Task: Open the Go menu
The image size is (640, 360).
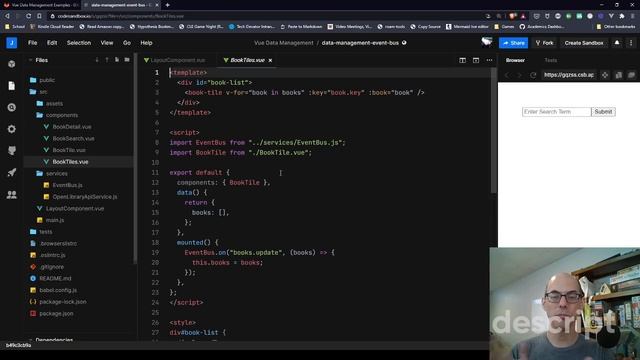Action: click(127, 43)
